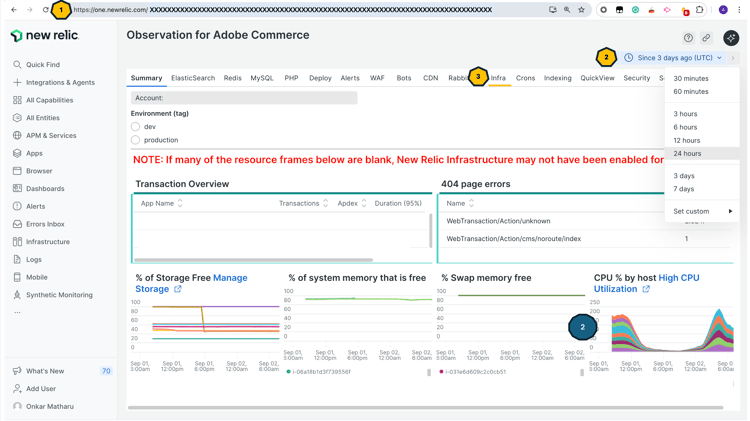Screen dimensions: 750x421
Task: Show more sidebar items ellipsis
Action: (17, 312)
